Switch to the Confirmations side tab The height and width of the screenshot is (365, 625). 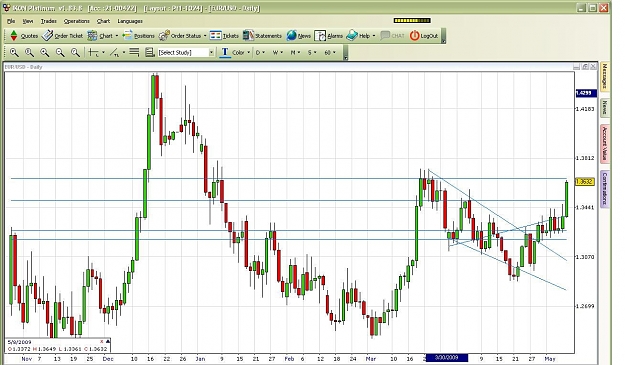click(x=605, y=188)
